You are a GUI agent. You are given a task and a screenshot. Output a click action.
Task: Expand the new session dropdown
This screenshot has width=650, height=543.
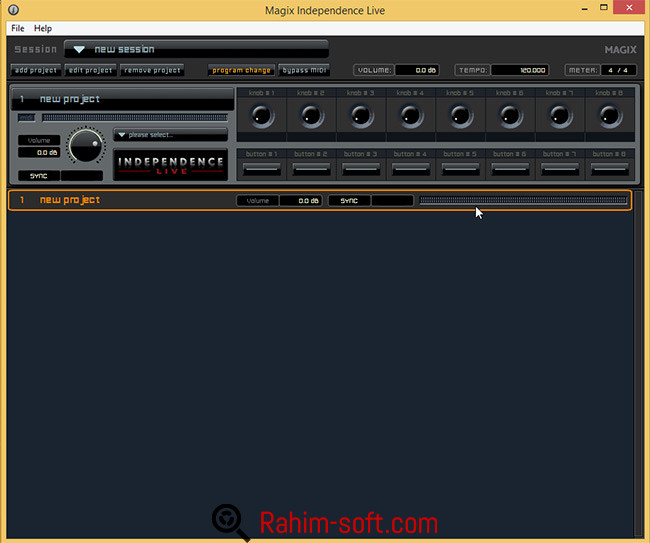click(x=196, y=49)
